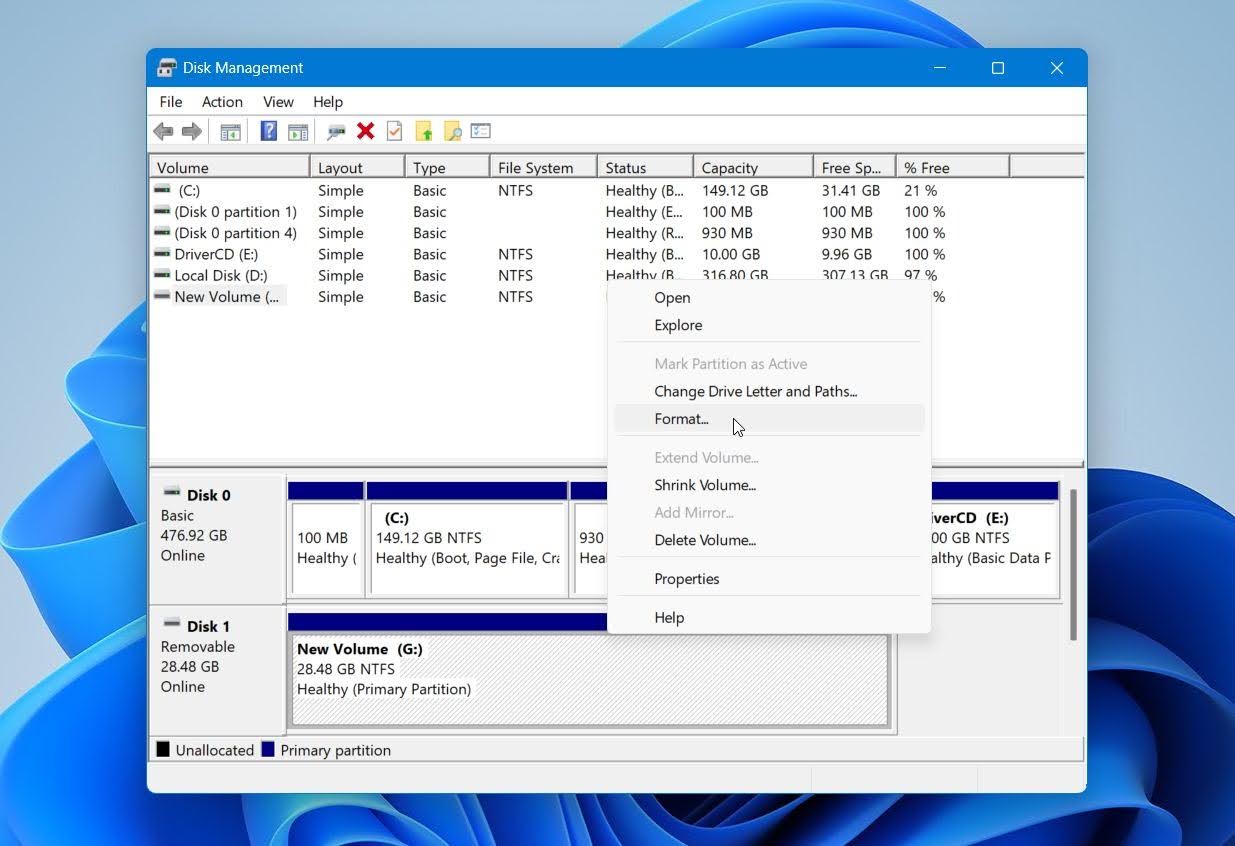
Task: Click the checkmark page Properties icon
Action: (394, 131)
